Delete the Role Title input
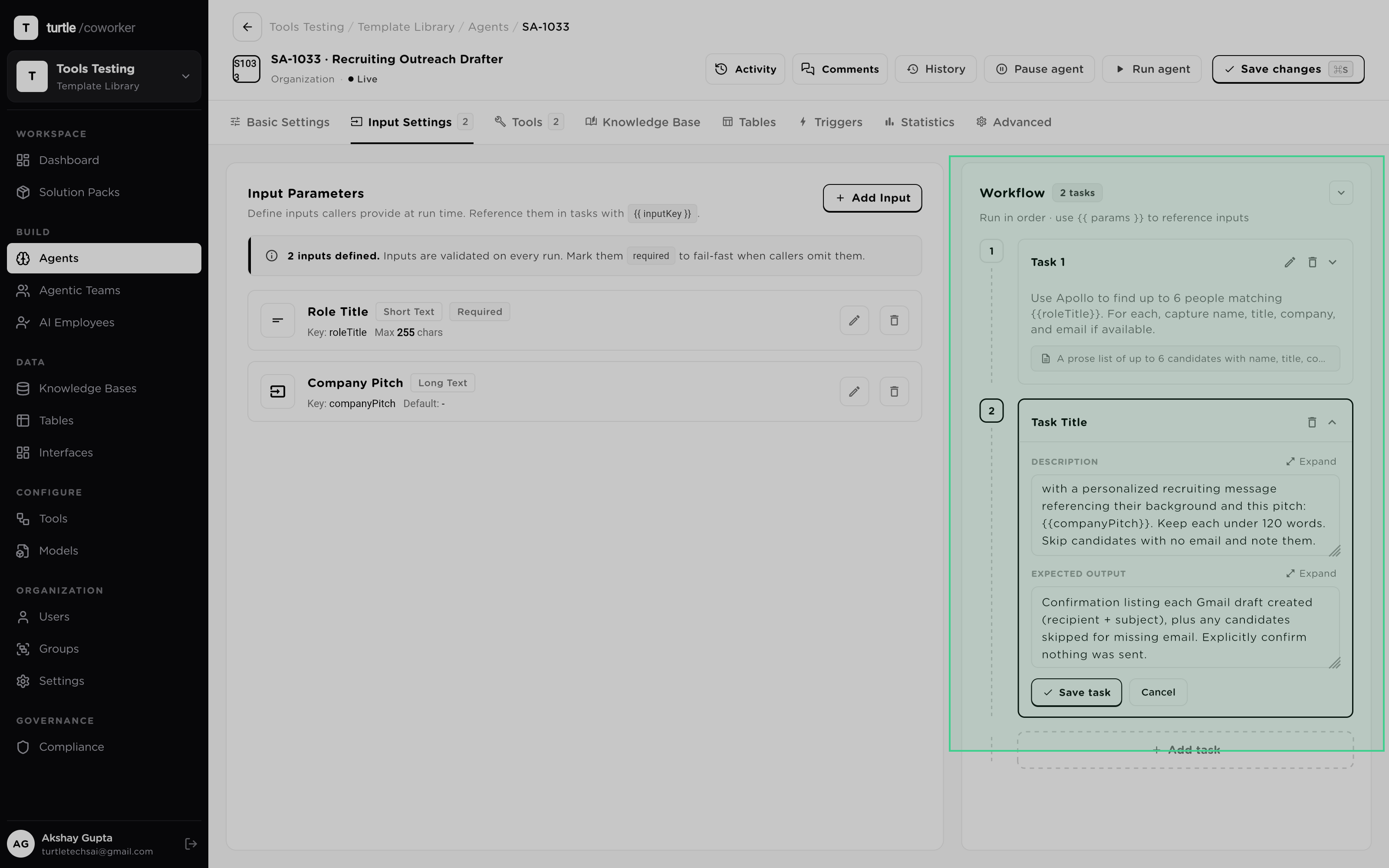The width and height of the screenshot is (1389, 868). pos(894,320)
